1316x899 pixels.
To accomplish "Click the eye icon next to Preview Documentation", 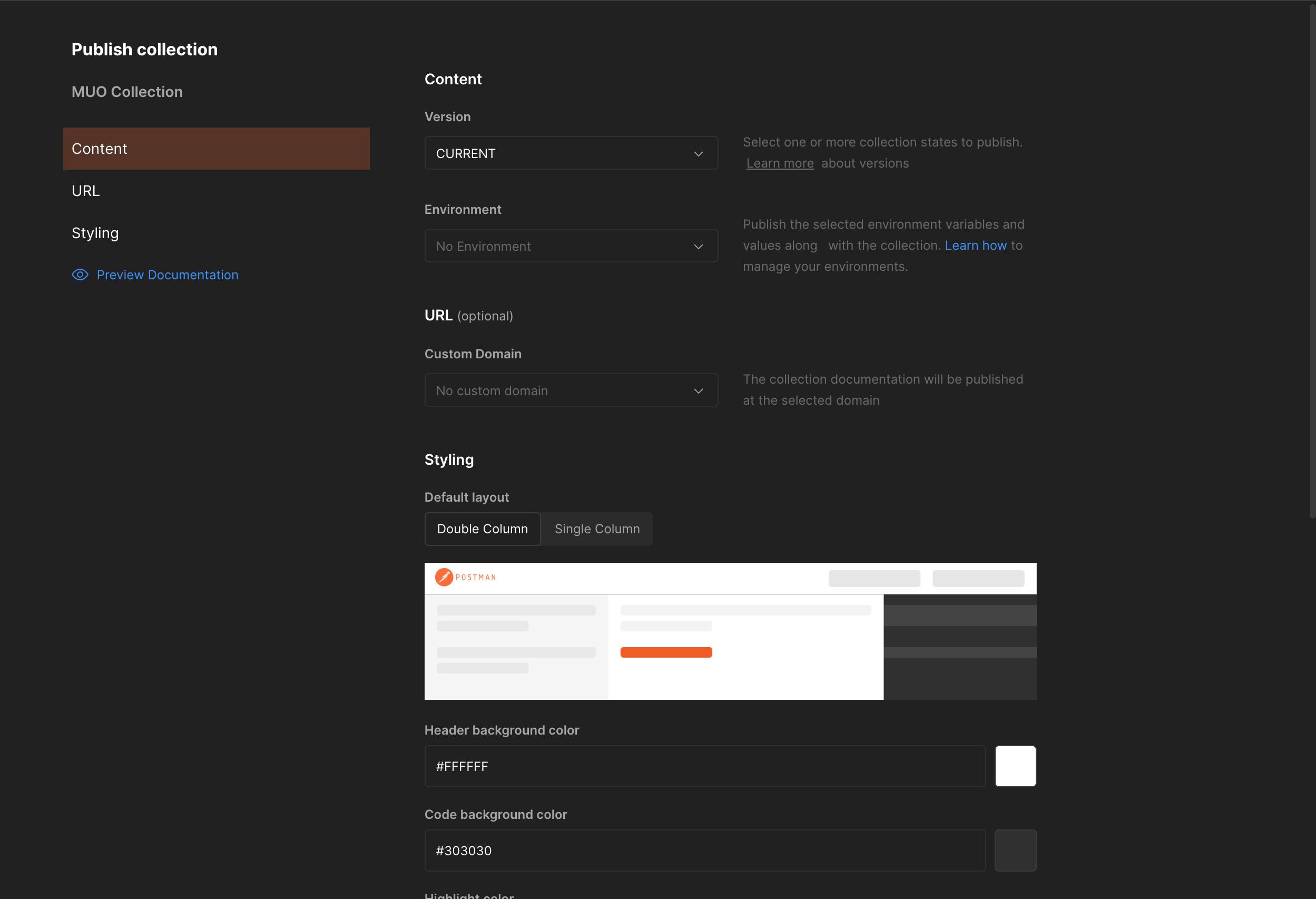I will [x=80, y=274].
